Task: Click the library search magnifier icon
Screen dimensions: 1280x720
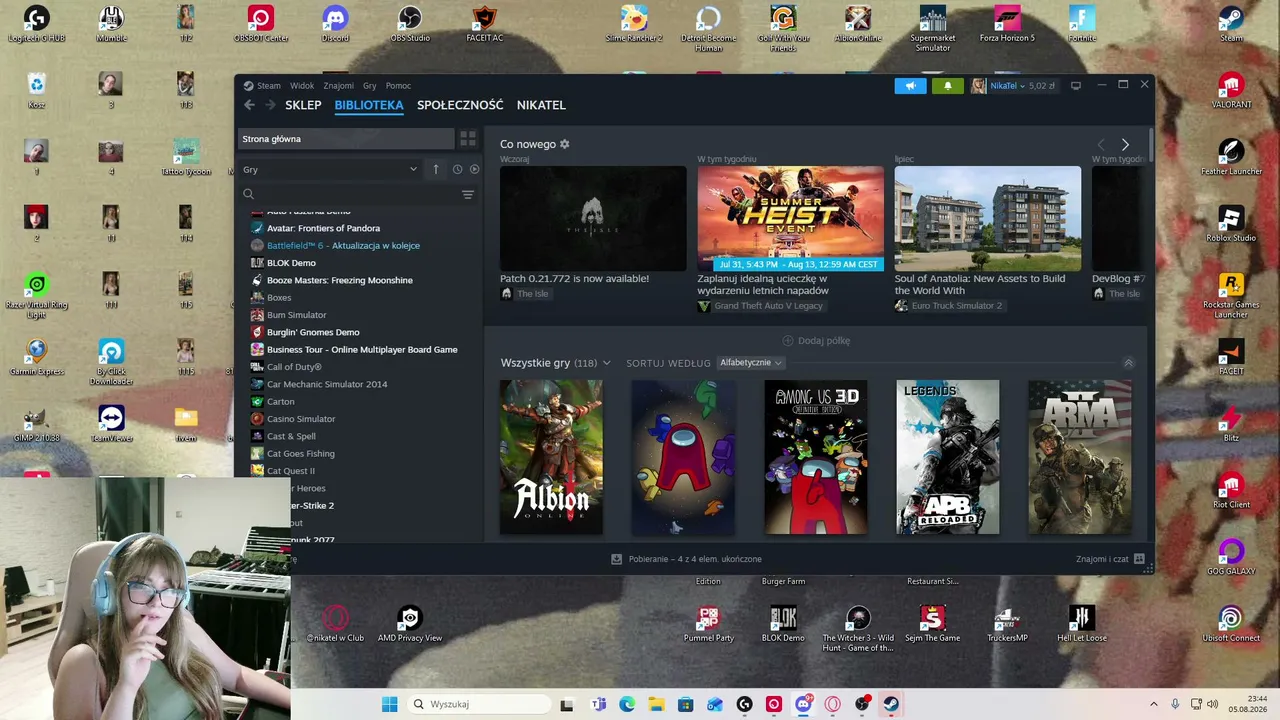Action: [249, 195]
